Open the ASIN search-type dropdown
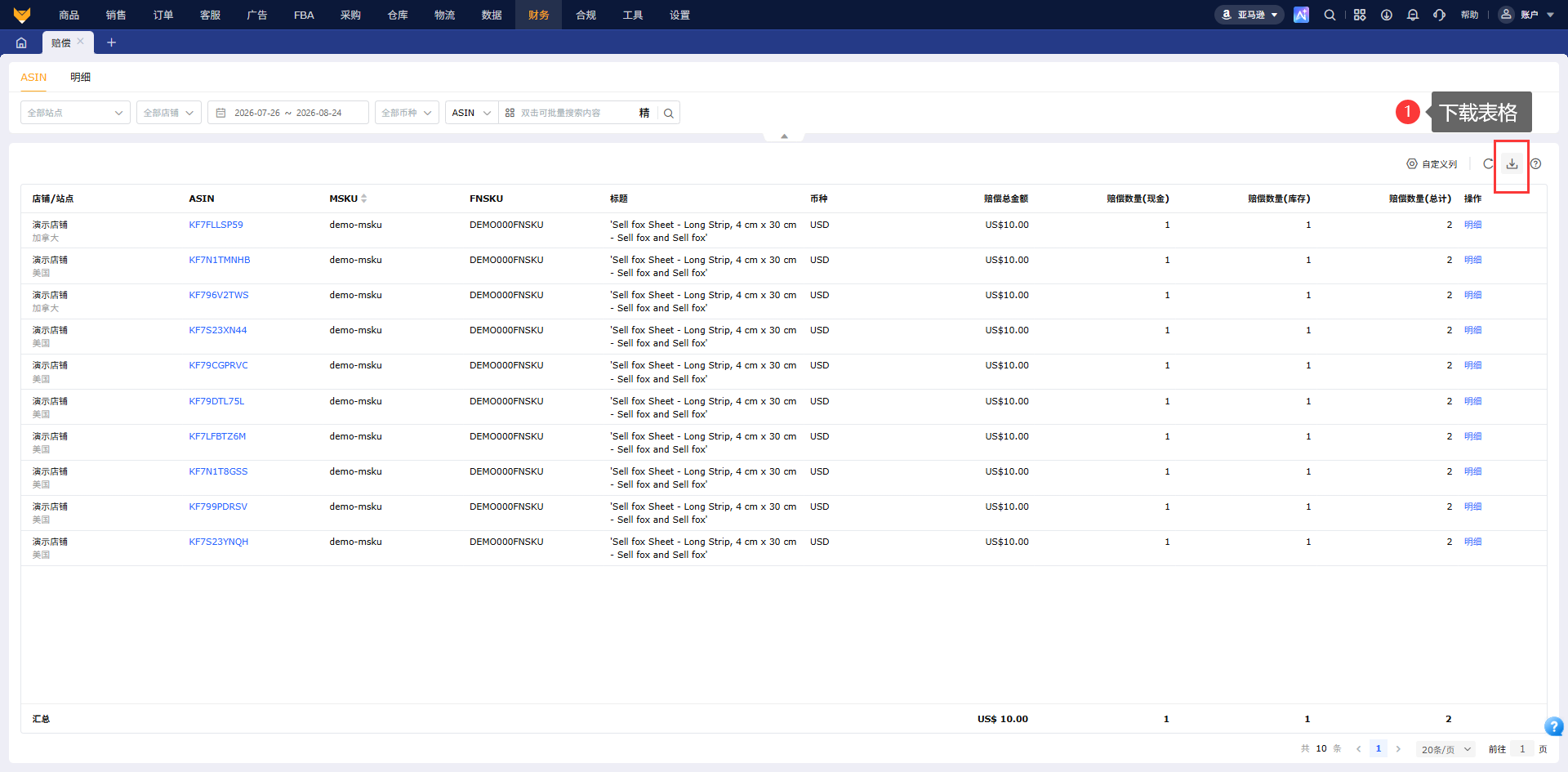This screenshot has width=1568, height=772. pos(472,113)
